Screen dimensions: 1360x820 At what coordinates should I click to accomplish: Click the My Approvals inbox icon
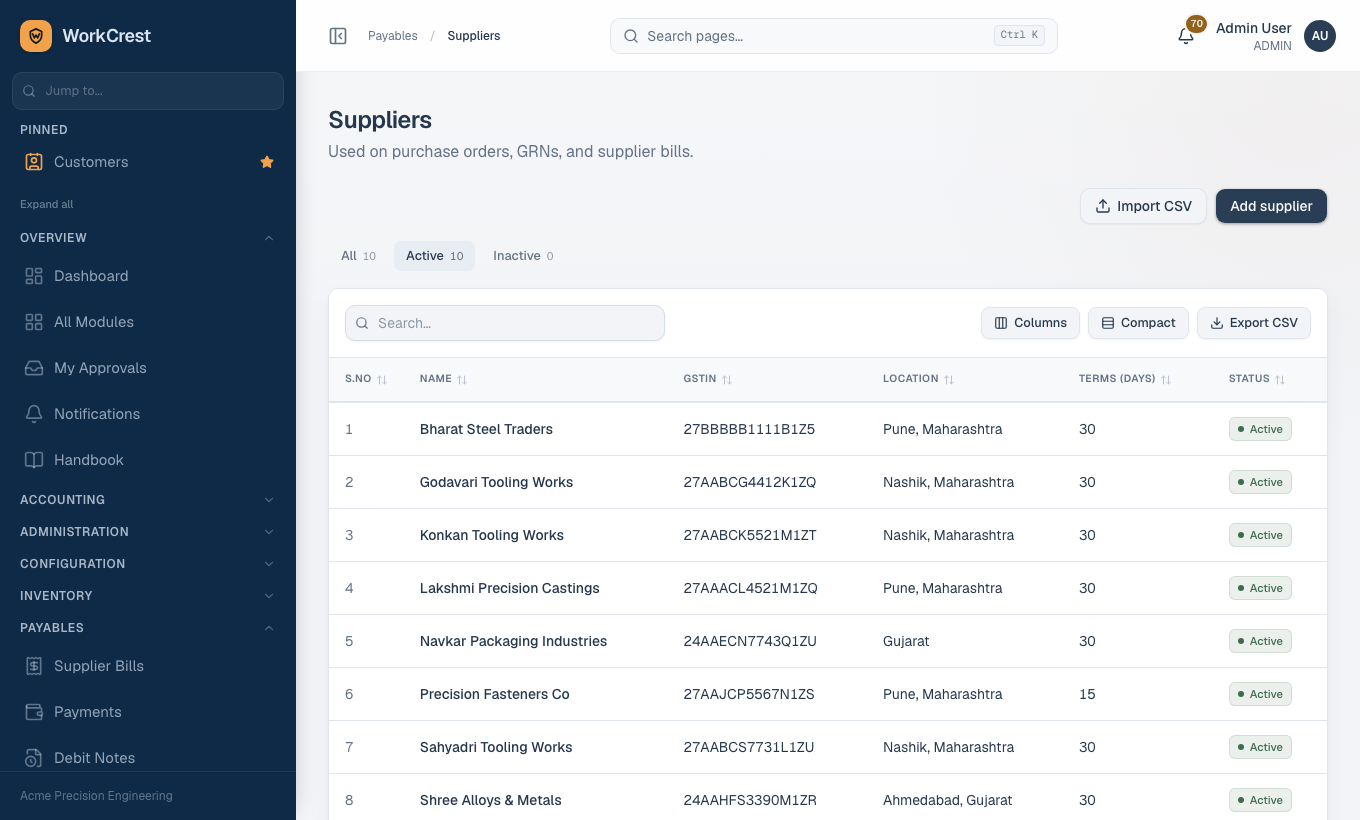point(34,368)
